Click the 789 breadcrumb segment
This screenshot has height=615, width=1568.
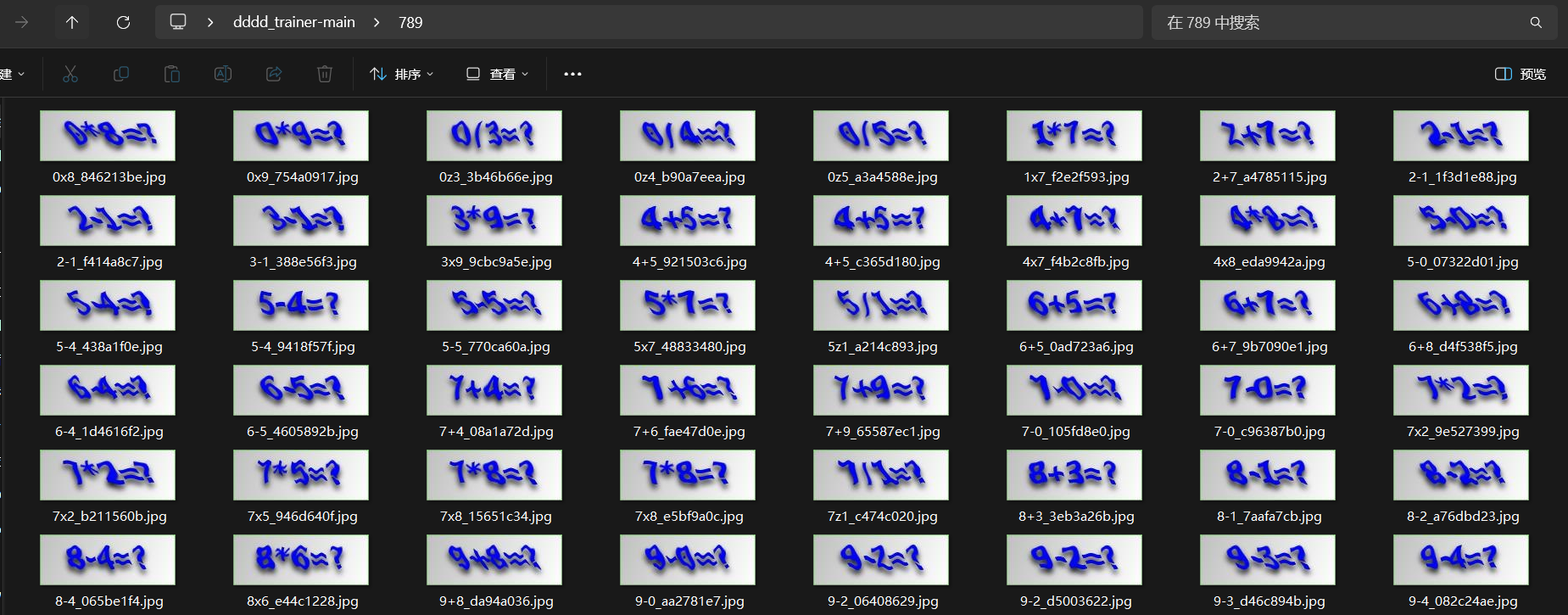[x=410, y=23]
